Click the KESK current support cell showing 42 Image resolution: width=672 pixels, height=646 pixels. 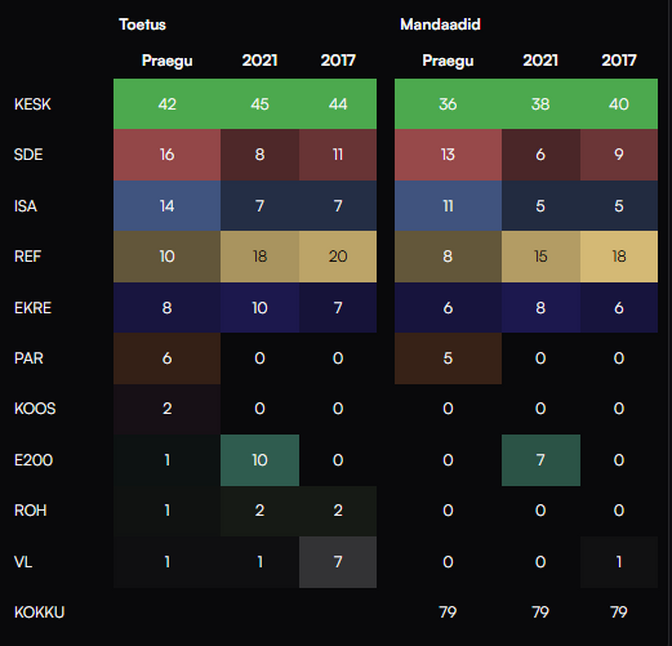click(x=167, y=104)
